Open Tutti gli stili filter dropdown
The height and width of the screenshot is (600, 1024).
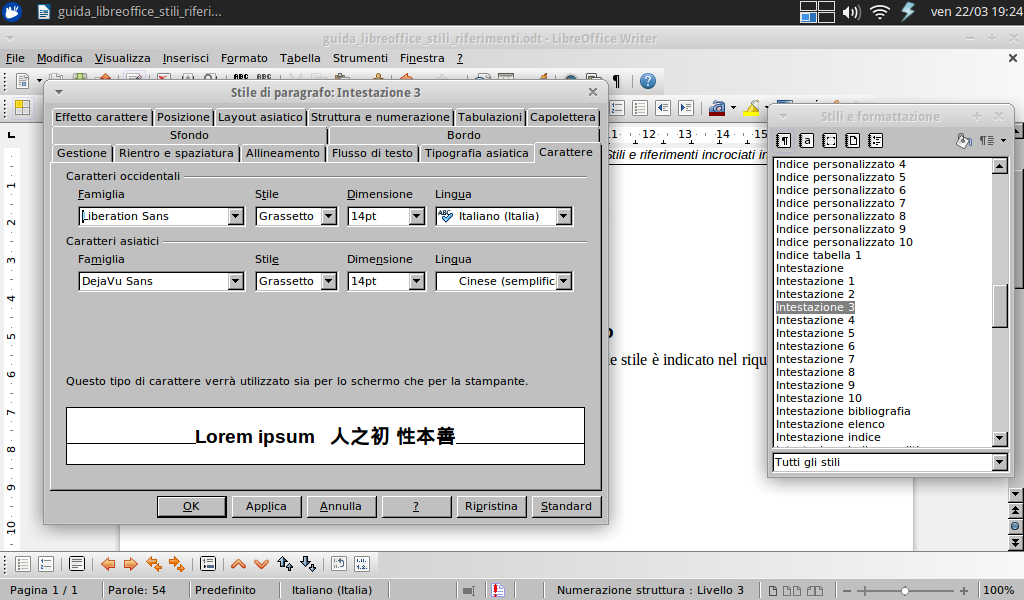pos(1000,462)
